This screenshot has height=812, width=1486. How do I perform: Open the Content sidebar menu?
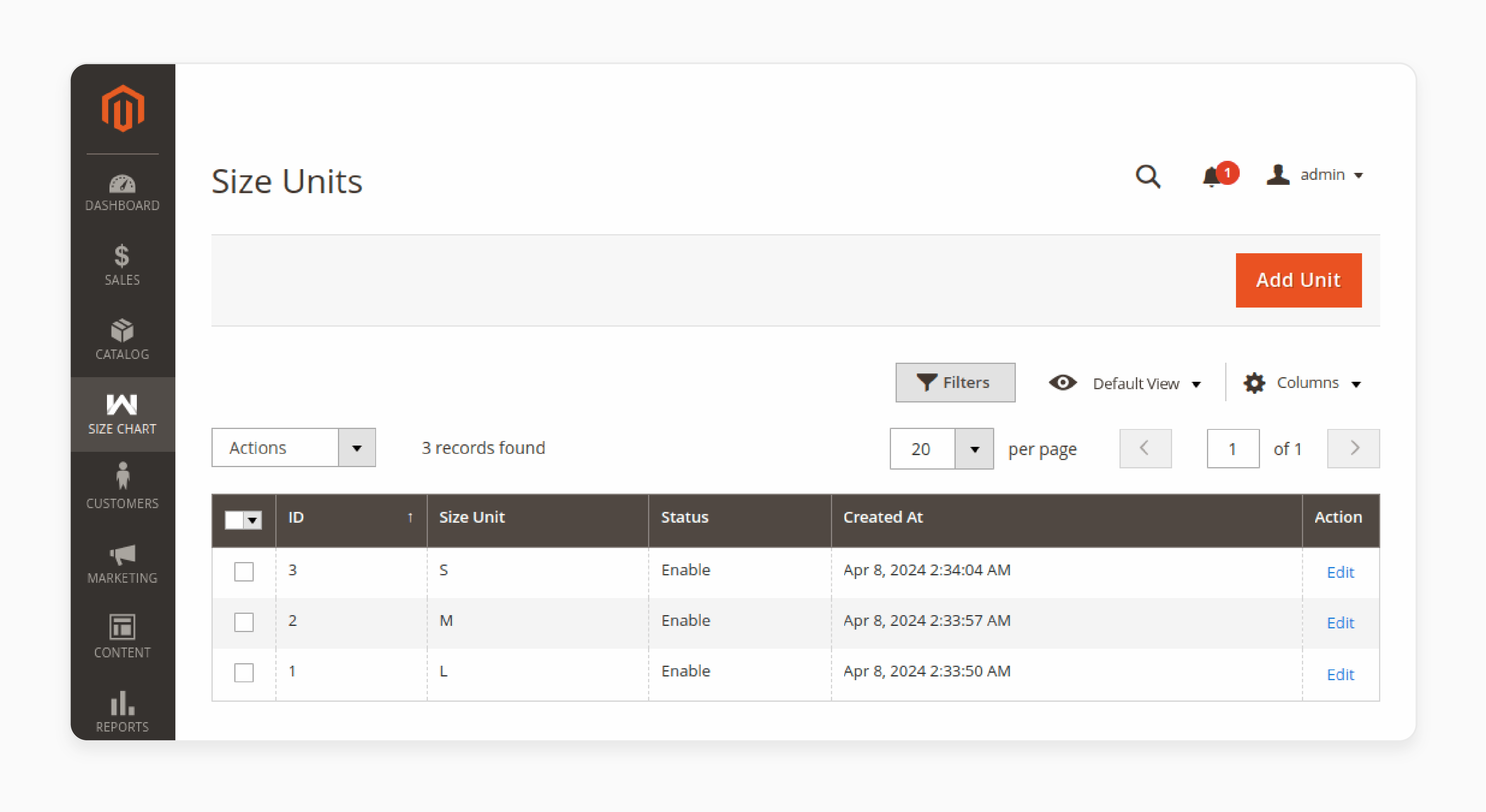pos(122,637)
